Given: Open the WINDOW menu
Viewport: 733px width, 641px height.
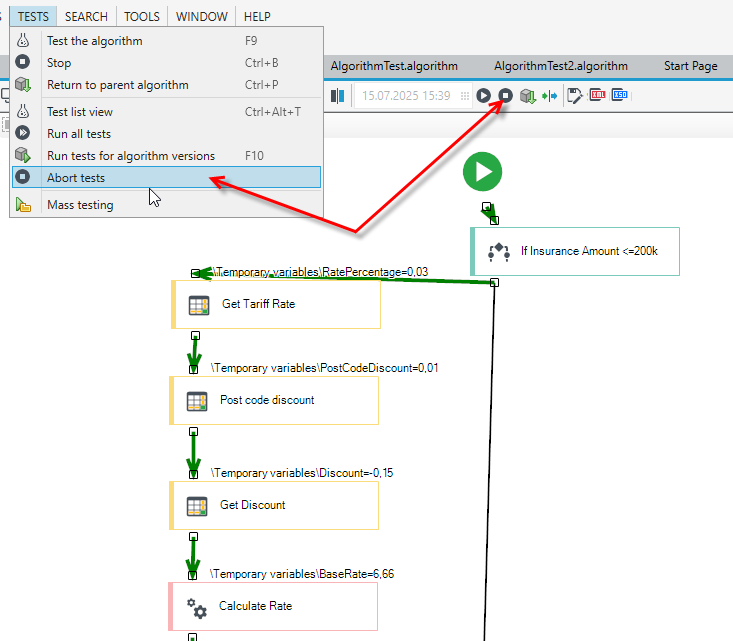Looking at the screenshot, I should tap(201, 17).
